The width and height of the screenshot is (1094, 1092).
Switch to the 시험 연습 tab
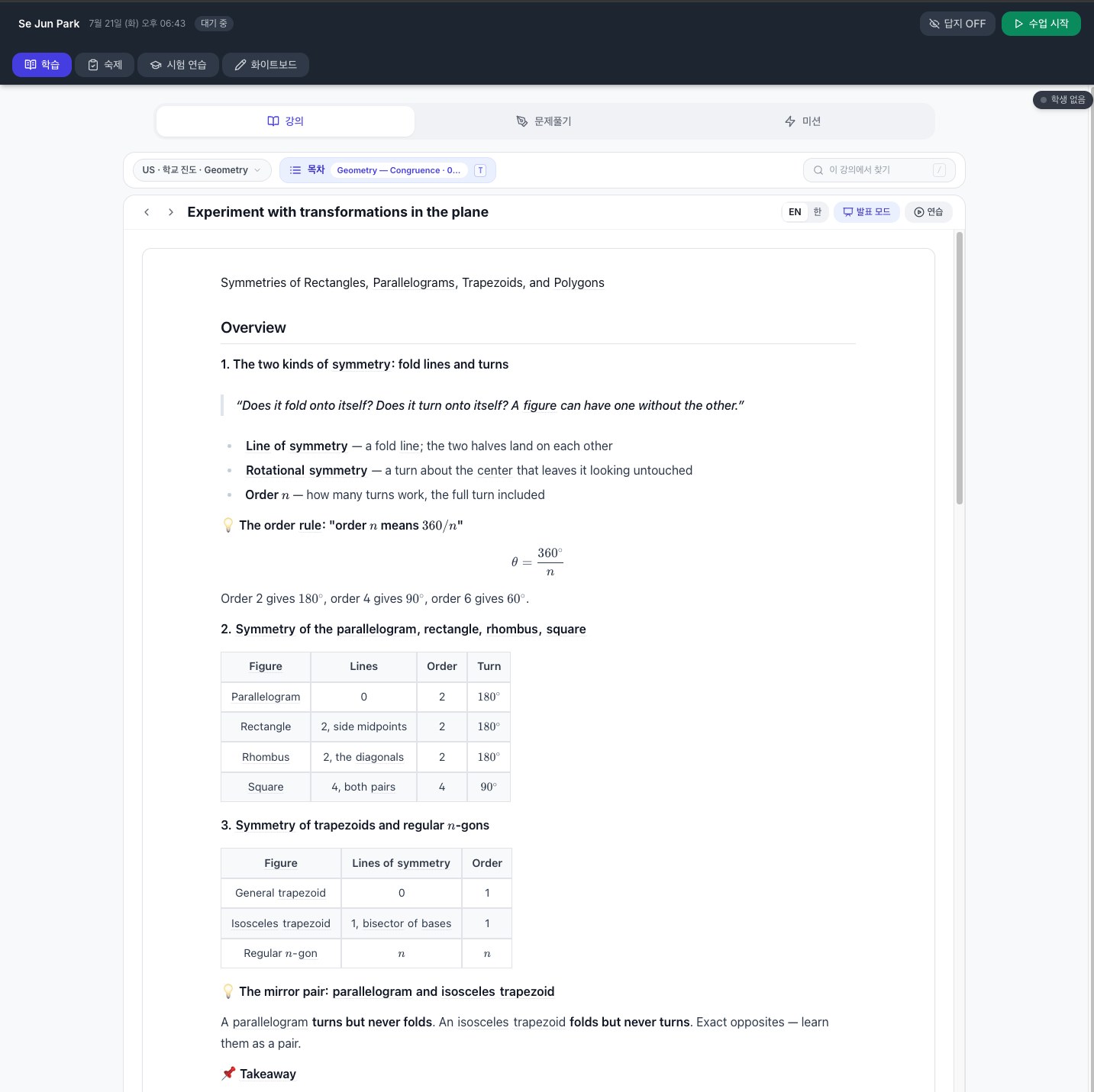[x=178, y=65]
